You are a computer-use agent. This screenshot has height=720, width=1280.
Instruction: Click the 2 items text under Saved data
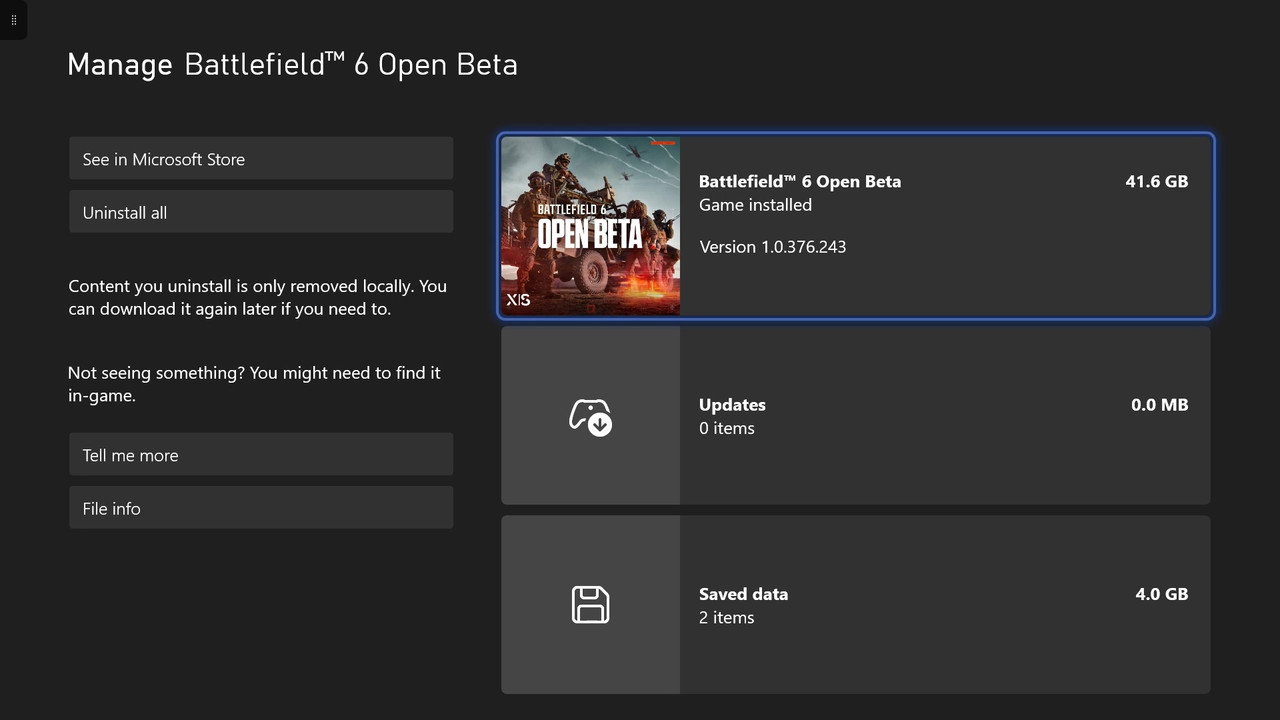(726, 617)
